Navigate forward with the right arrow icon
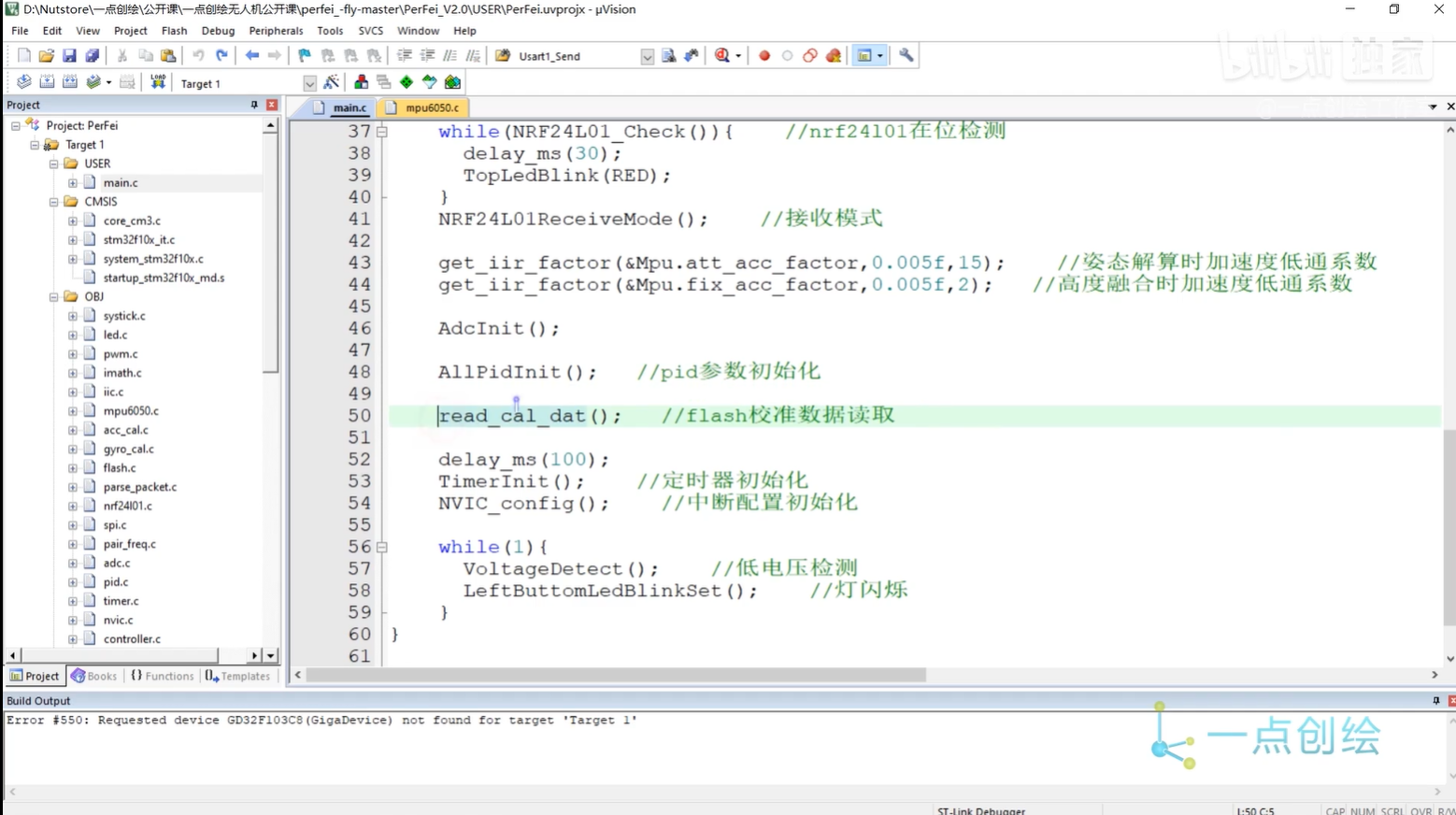The height and width of the screenshot is (815, 1456). [x=274, y=56]
